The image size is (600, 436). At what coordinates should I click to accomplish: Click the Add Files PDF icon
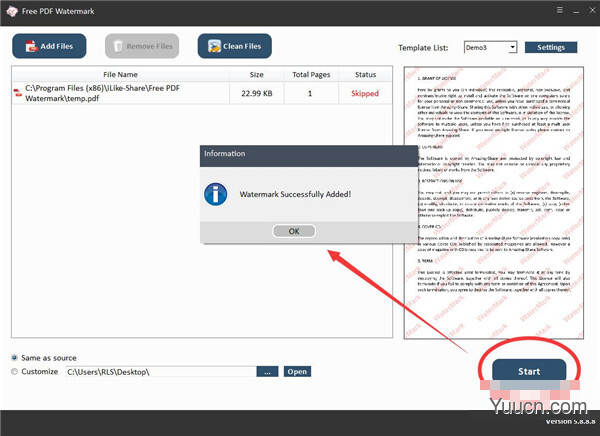(31, 46)
